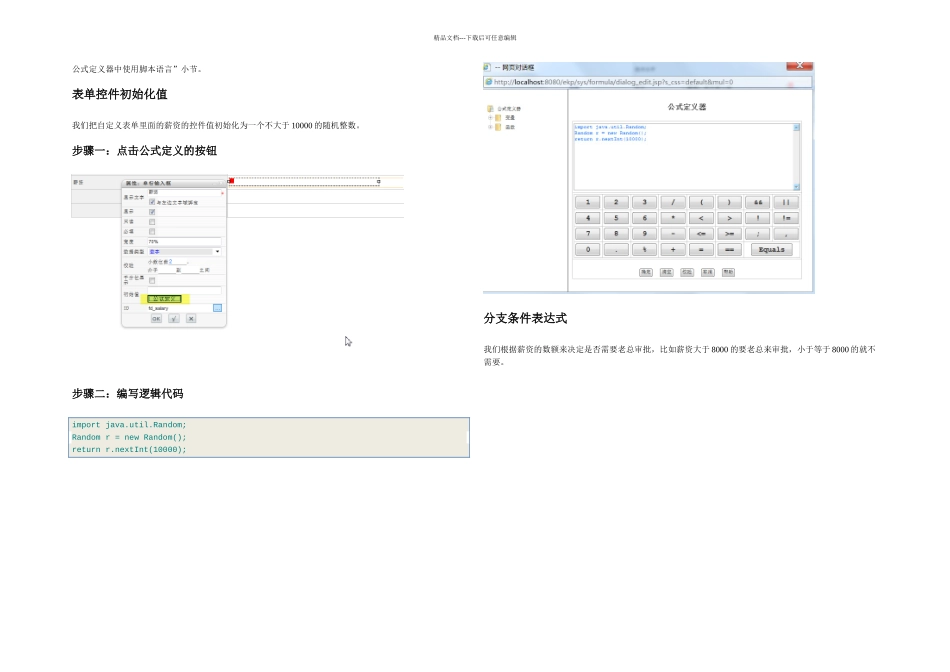950x672 pixels.
Task: Click the greater-than (>) keypad button
Action: (729, 218)
